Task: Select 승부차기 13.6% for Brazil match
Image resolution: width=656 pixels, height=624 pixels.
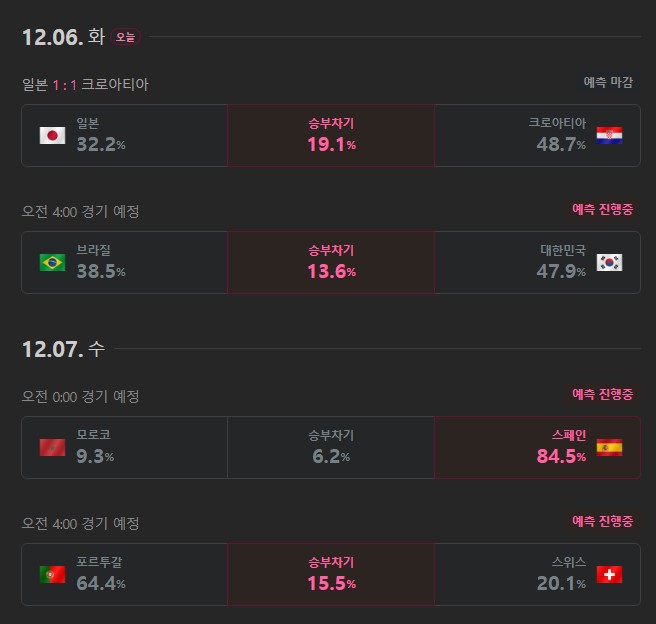Action: 331,263
